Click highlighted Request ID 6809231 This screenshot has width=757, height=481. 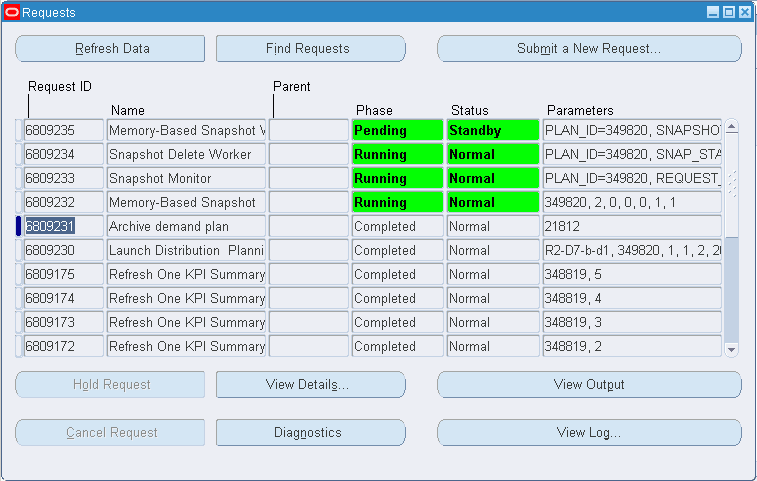pos(64,226)
